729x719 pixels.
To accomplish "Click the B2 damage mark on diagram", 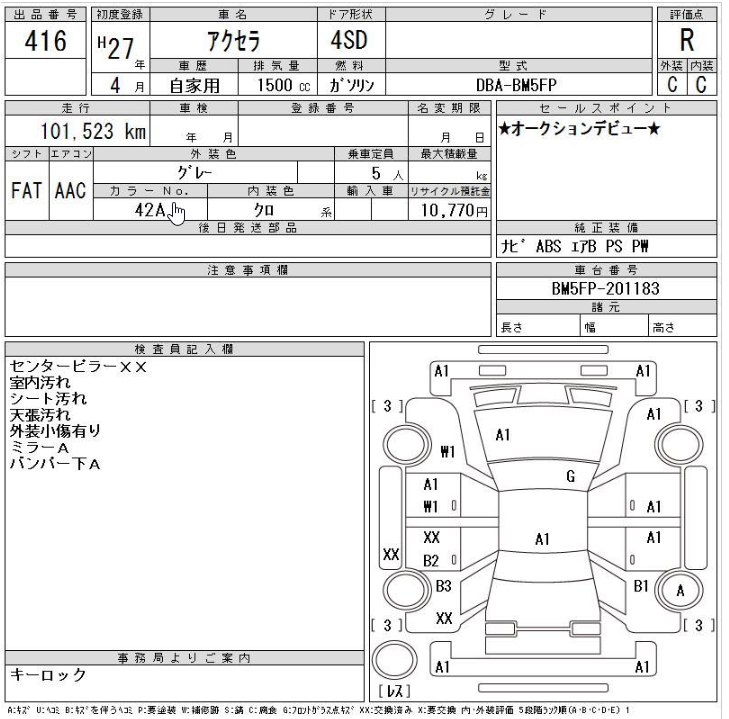I will tap(433, 560).
